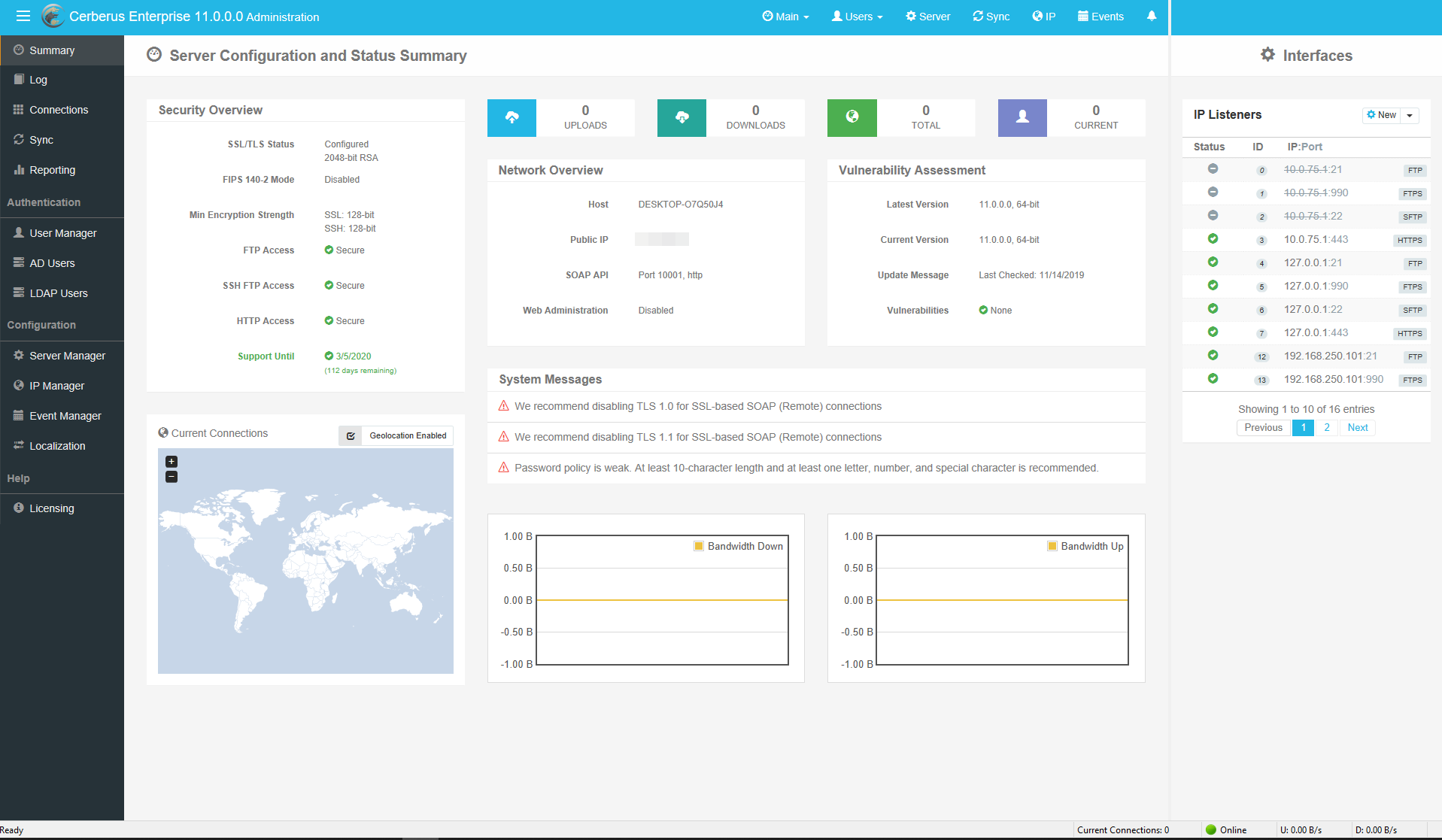Open the Users dropdown menu
The height and width of the screenshot is (840, 1442).
pos(857,17)
